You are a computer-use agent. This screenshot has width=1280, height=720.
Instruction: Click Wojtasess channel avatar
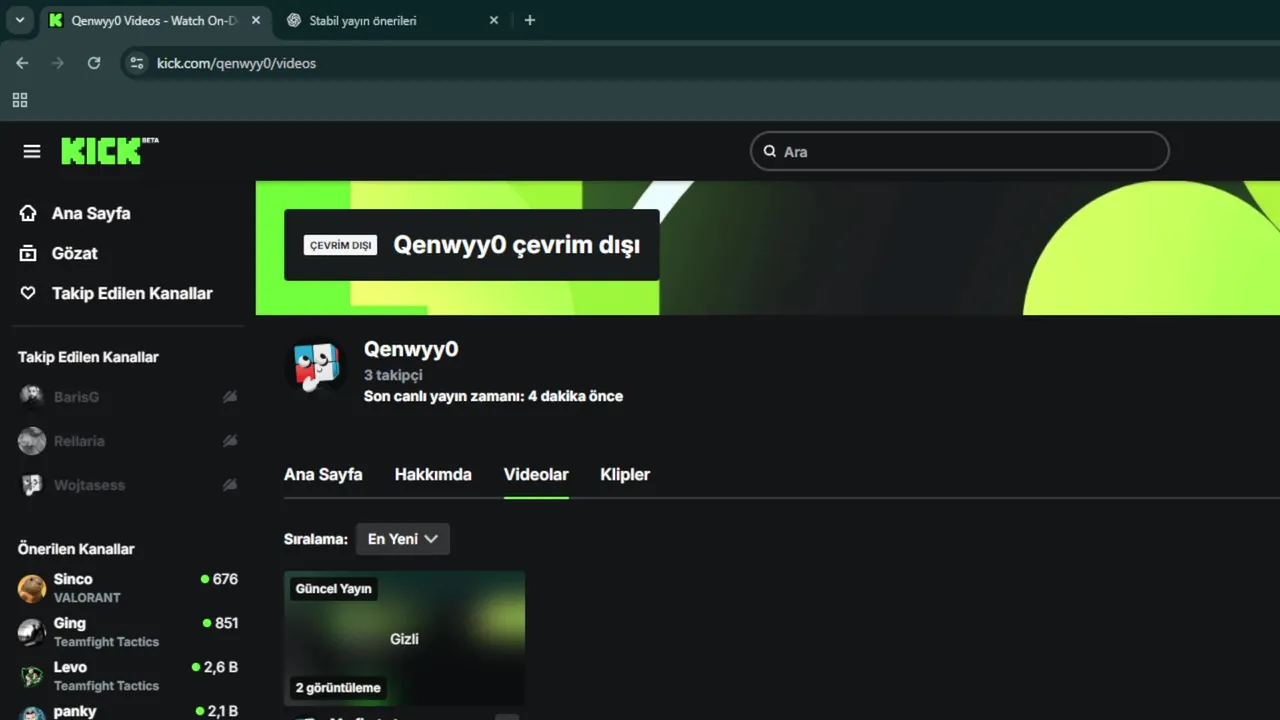coord(32,485)
